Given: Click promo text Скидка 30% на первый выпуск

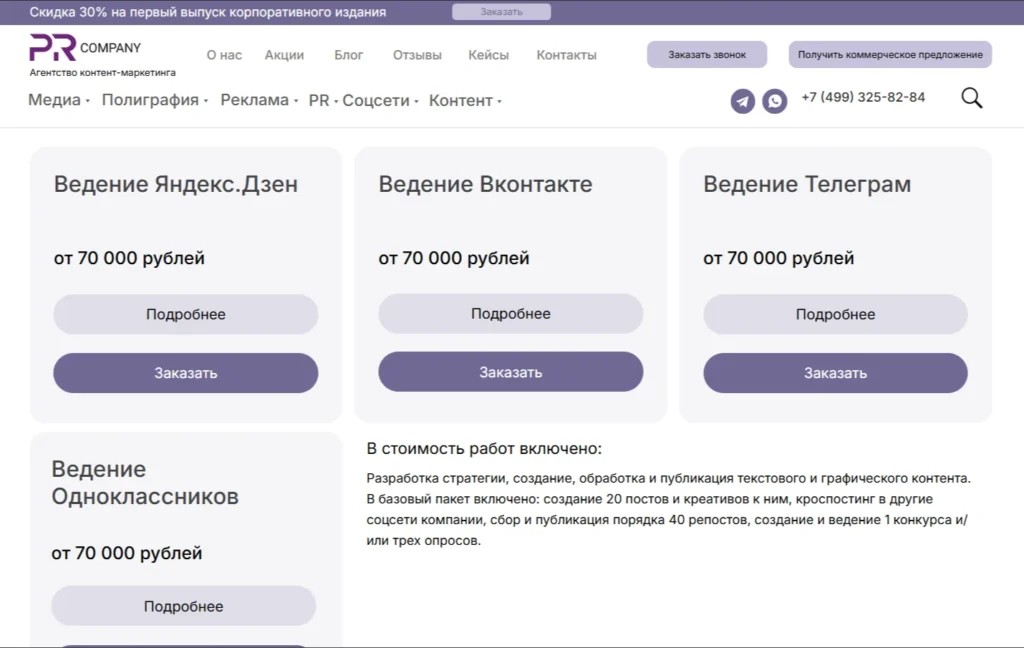Looking at the screenshot, I should 208,12.
